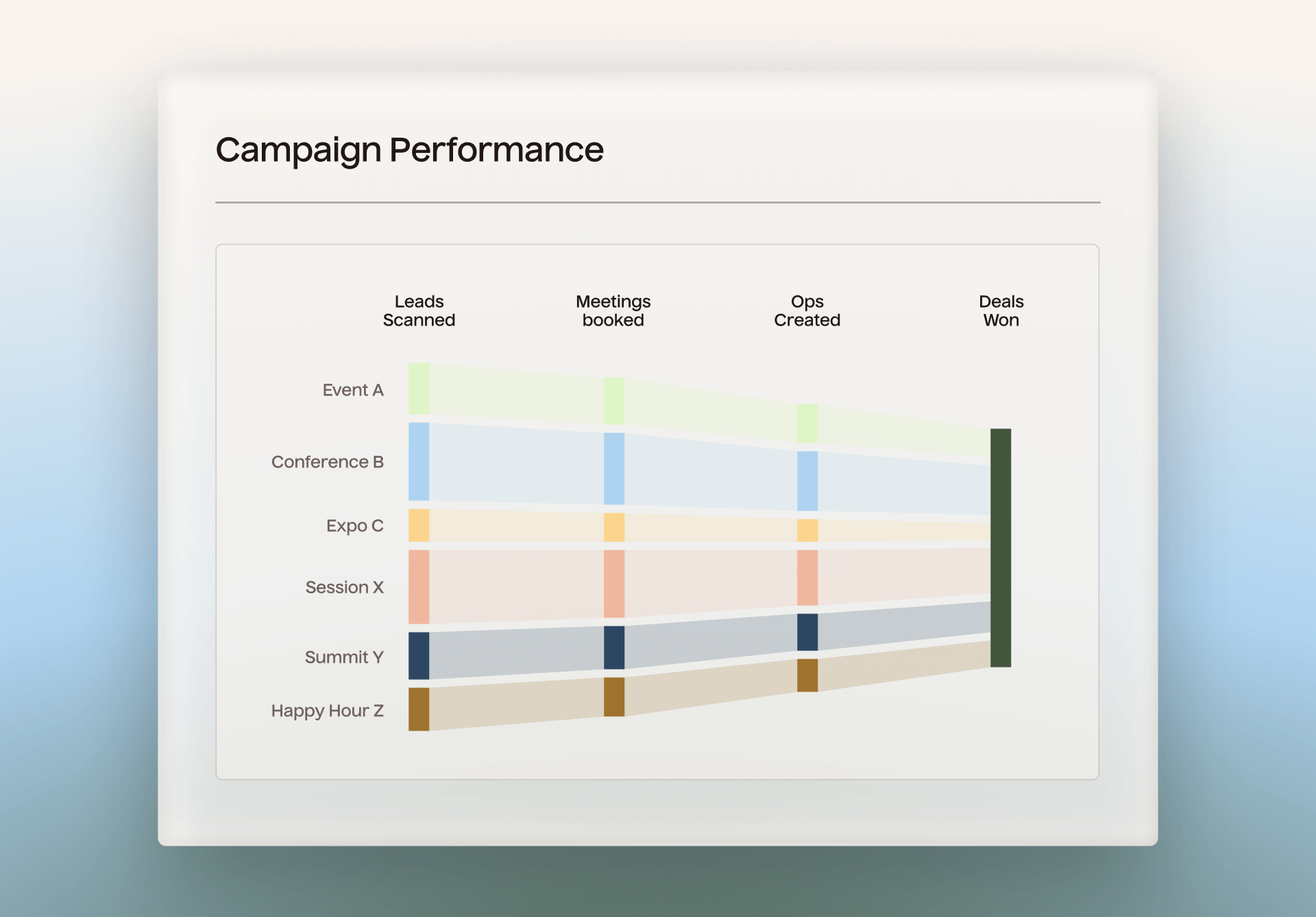This screenshot has width=1316, height=917.
Task: Click the Expo C row label
Action: point(354,526)
